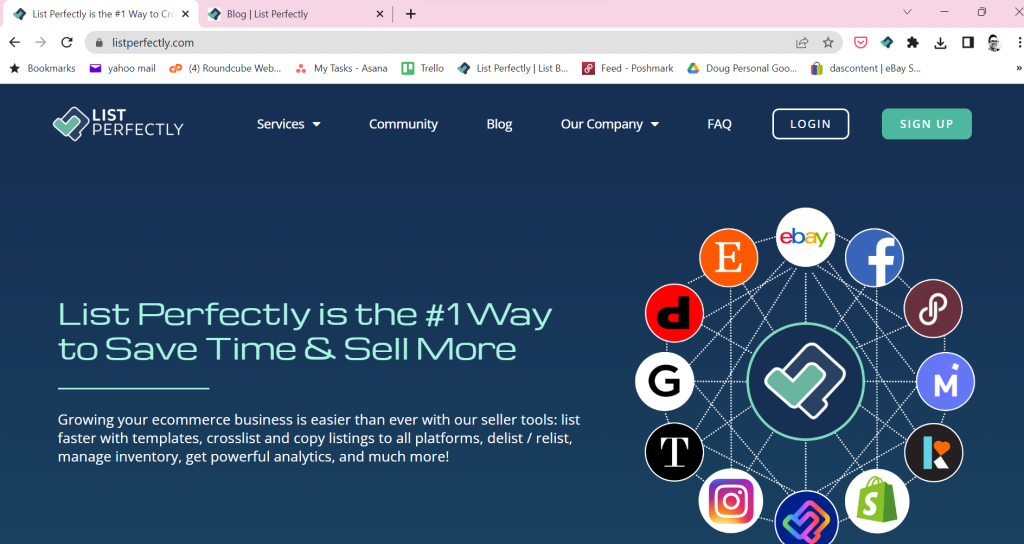Screen dimensions: 1024x544
Task: Switch to the Blog | List Perfectly tab
Action: [297, 14]
